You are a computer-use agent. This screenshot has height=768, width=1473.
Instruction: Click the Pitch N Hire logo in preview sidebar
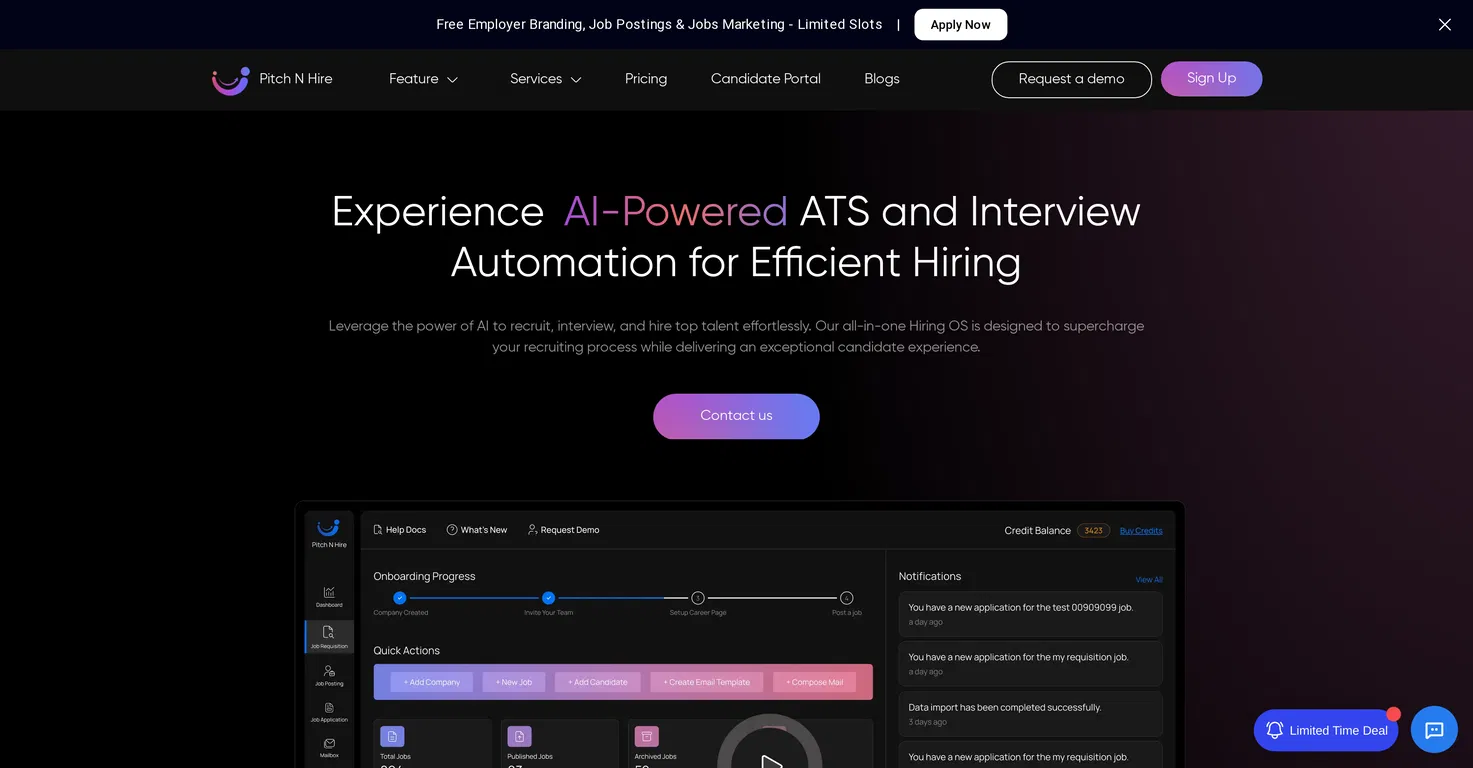(329, 532)
